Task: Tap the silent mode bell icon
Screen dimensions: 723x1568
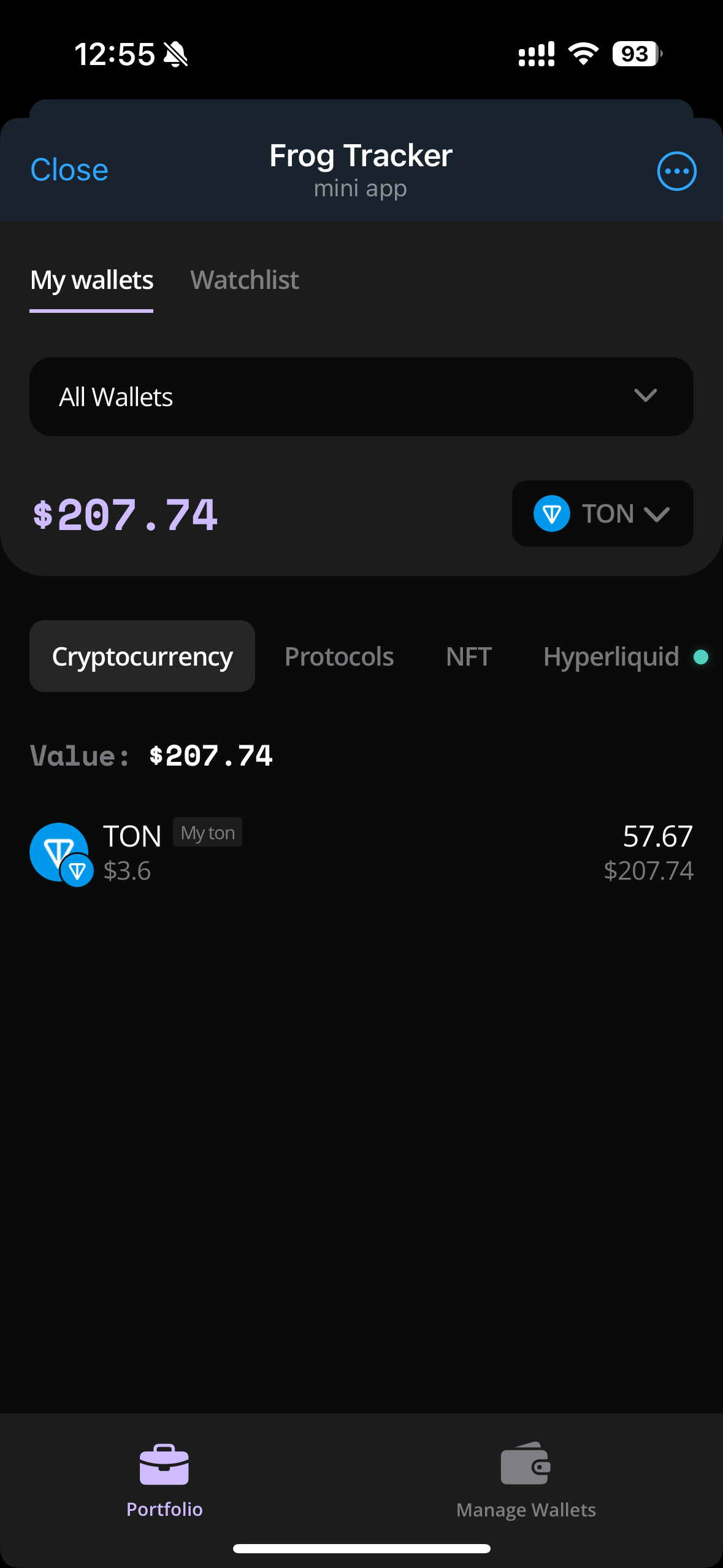Action: 176,55
